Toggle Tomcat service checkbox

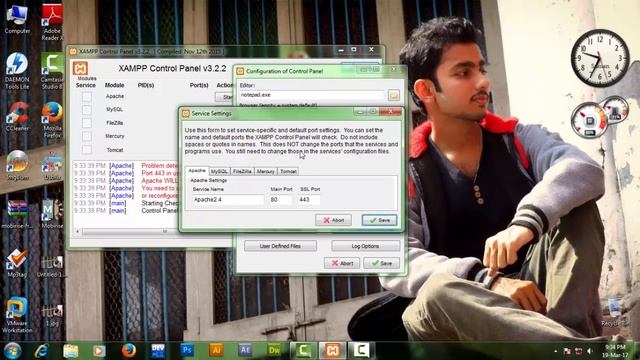[87, 149]
